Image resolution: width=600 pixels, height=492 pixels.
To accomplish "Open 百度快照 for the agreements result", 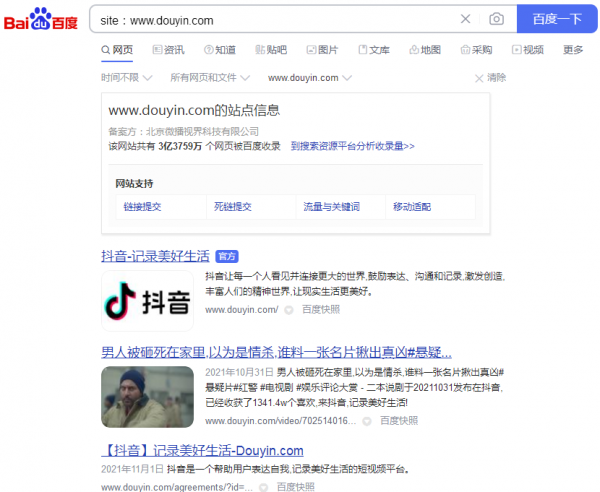I will click(x=295, y=487).
